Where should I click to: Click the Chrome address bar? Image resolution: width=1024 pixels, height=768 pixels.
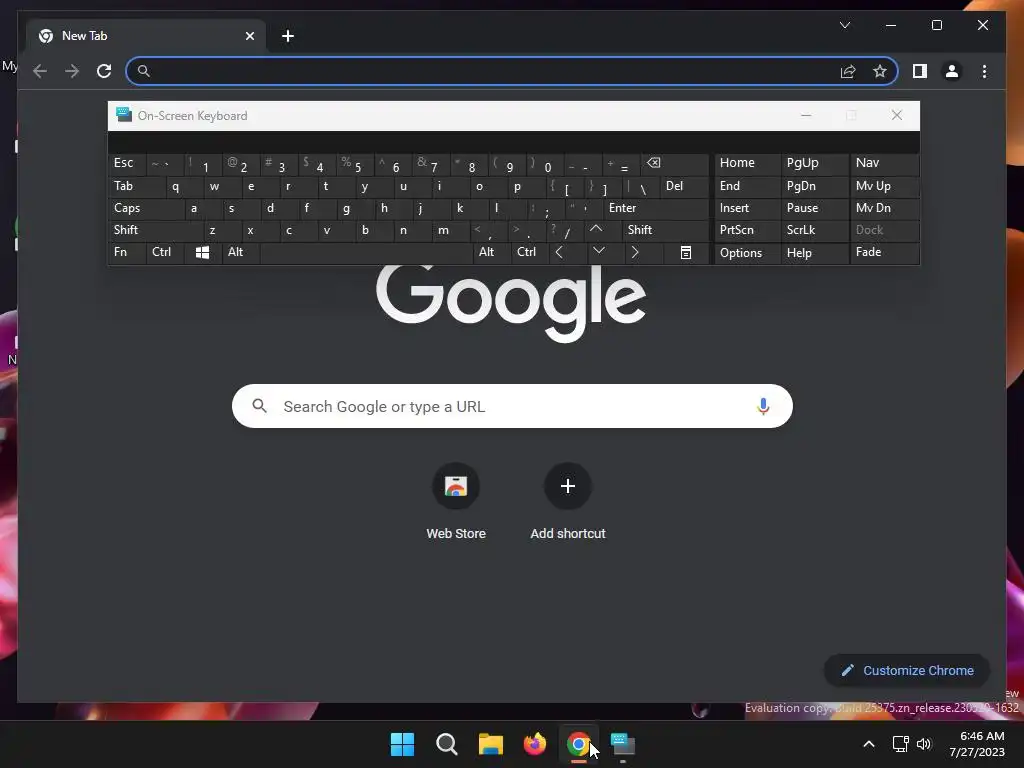point(512,71)
